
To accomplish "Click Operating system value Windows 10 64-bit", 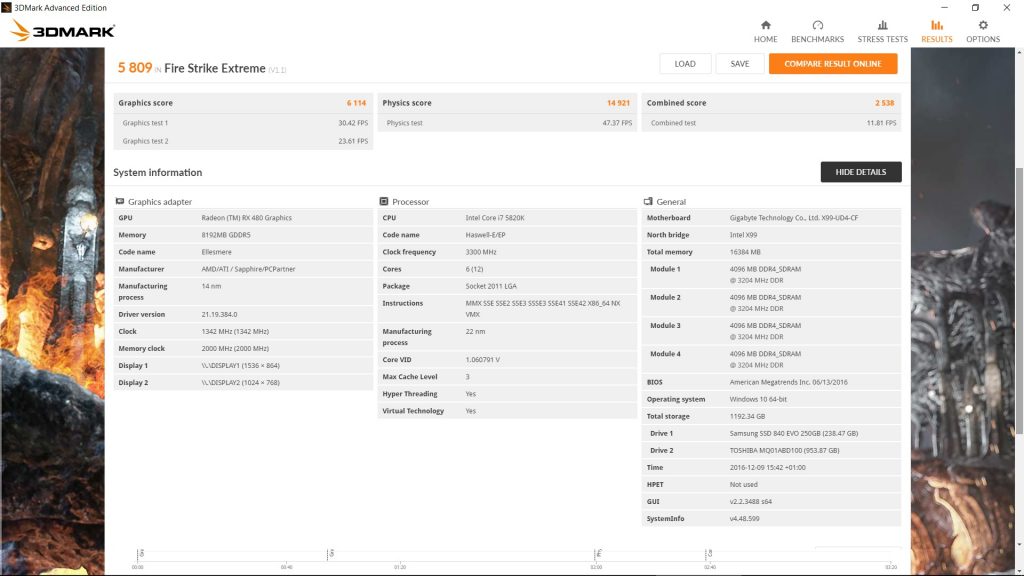I will click(758, 400).
